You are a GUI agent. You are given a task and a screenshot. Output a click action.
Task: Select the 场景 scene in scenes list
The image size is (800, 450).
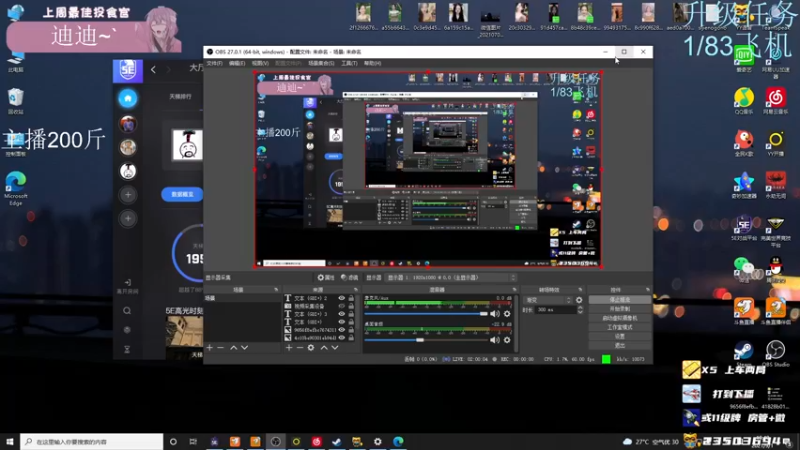coord(241,298)
